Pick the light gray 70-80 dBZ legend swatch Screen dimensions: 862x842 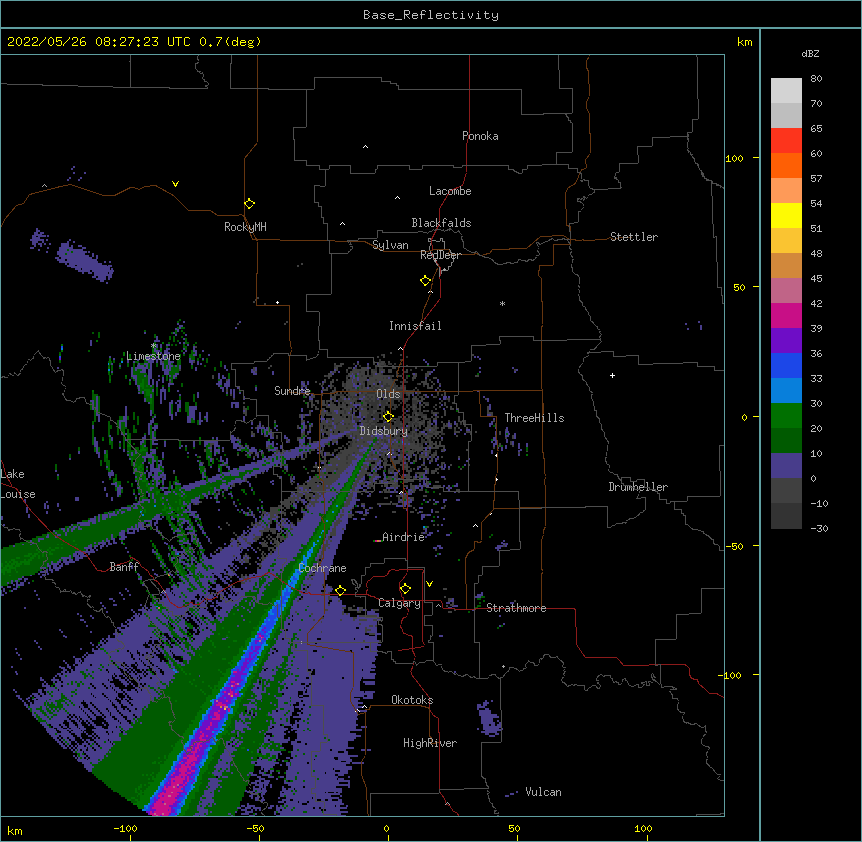tap(786, 91)
